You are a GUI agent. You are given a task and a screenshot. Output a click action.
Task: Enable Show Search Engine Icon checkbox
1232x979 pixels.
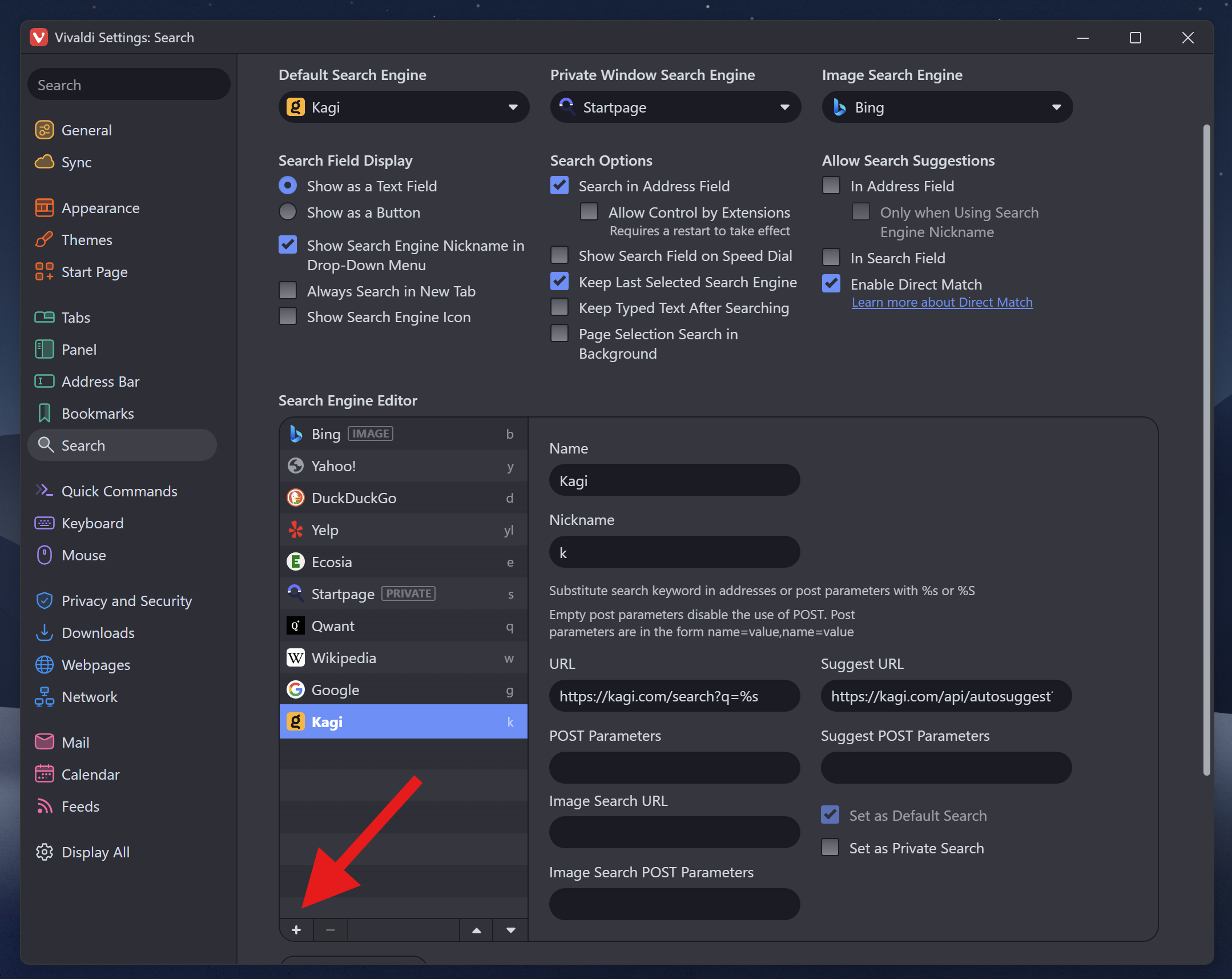tap(287, 316)
